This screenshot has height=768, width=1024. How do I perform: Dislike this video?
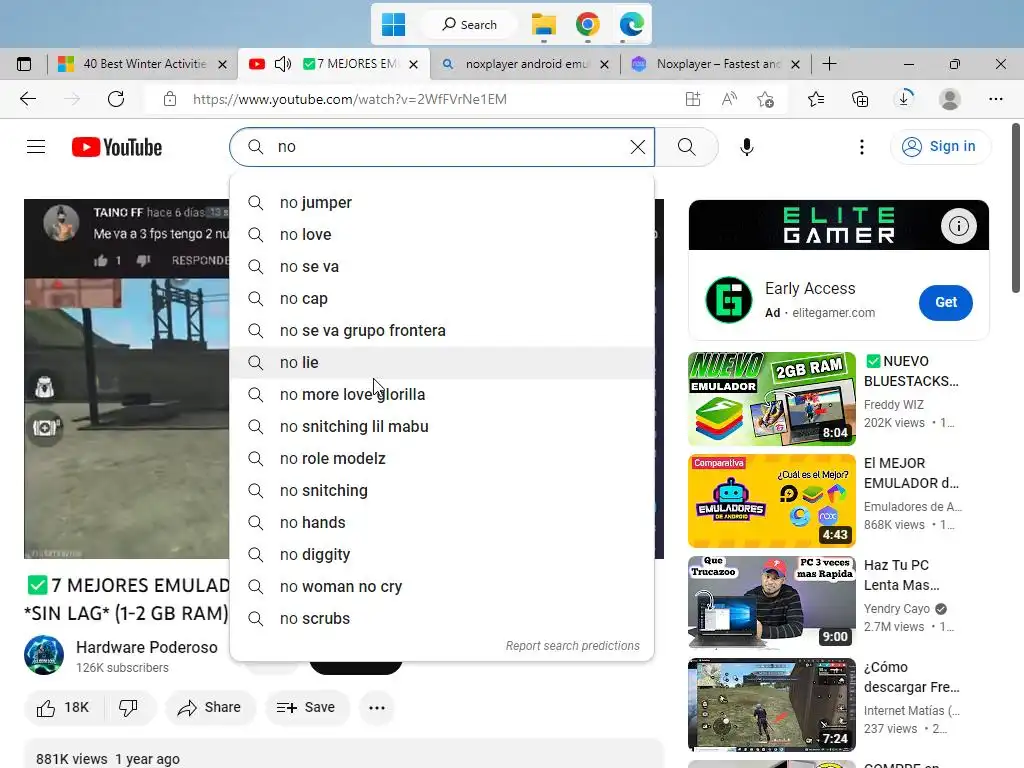pyautogui.click(x=128, y=707)
